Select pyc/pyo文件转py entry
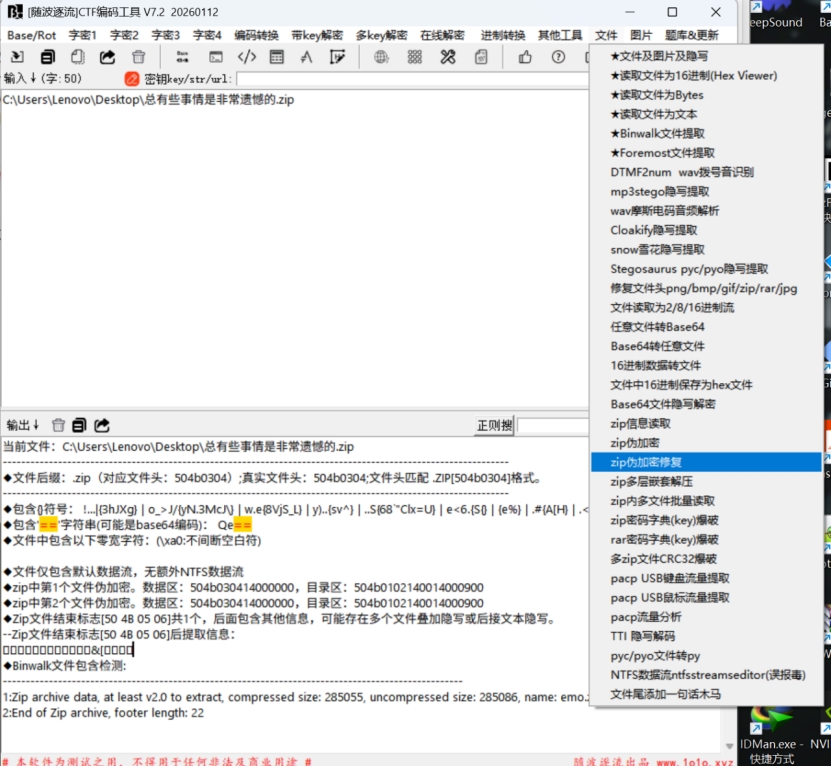831x766 pixels. click(x=706, y=656)
